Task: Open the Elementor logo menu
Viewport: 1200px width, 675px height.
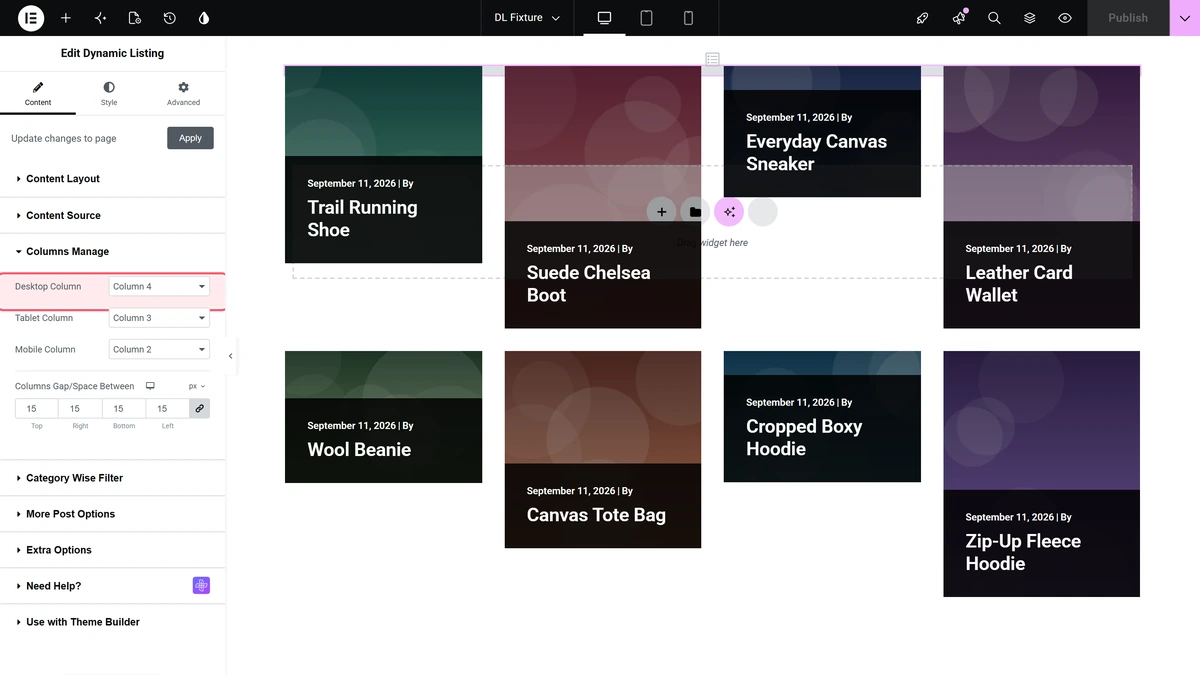Action: 31,18
